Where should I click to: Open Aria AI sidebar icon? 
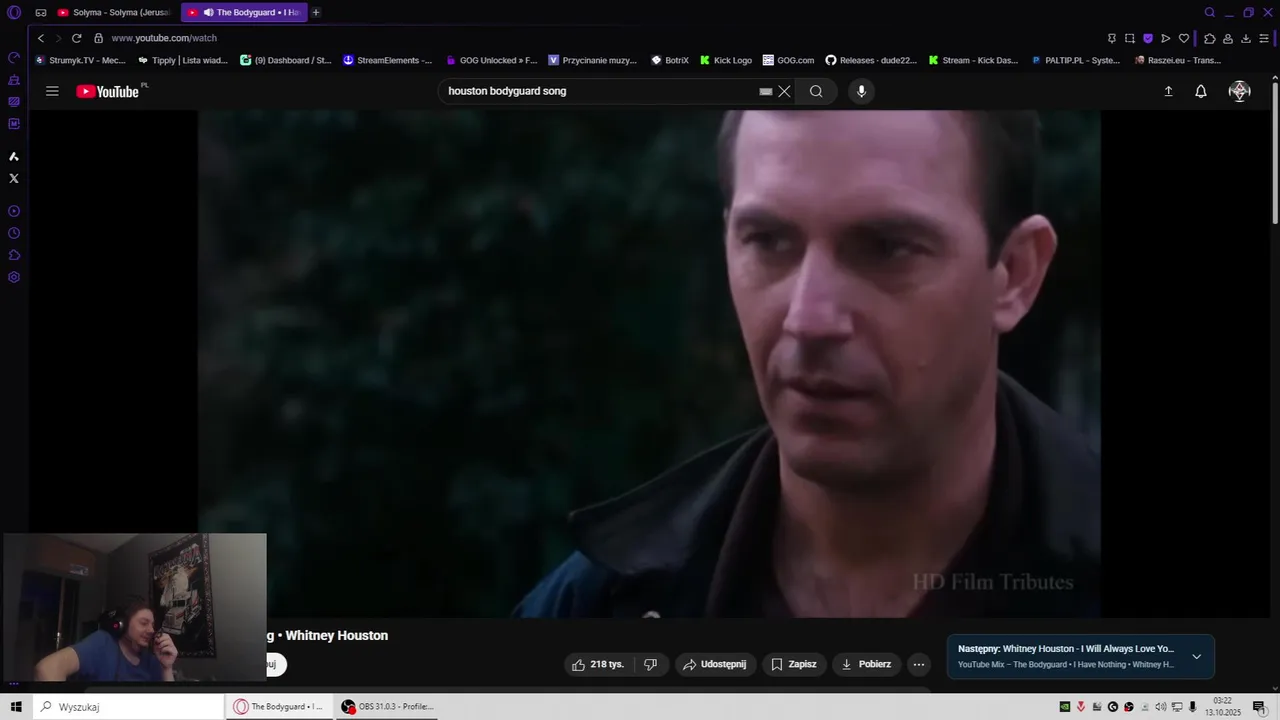pyautogui.click(x=14, y=157)
